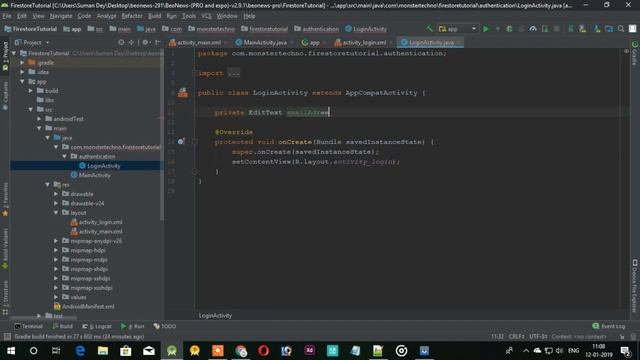Open Microsoft Edge from the taskbar
The image size is (640, 360).
[80, 351]
